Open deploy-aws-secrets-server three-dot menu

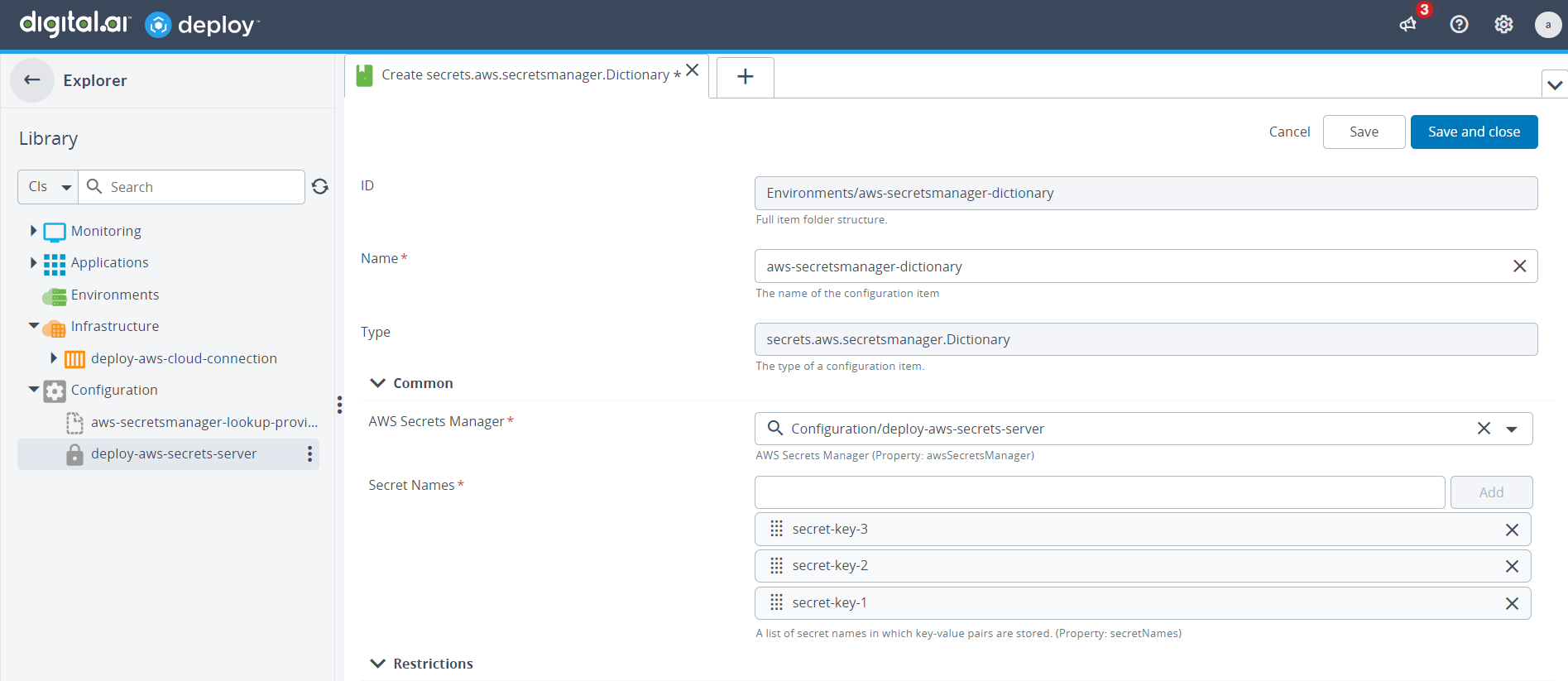click(x=309, y=453)
